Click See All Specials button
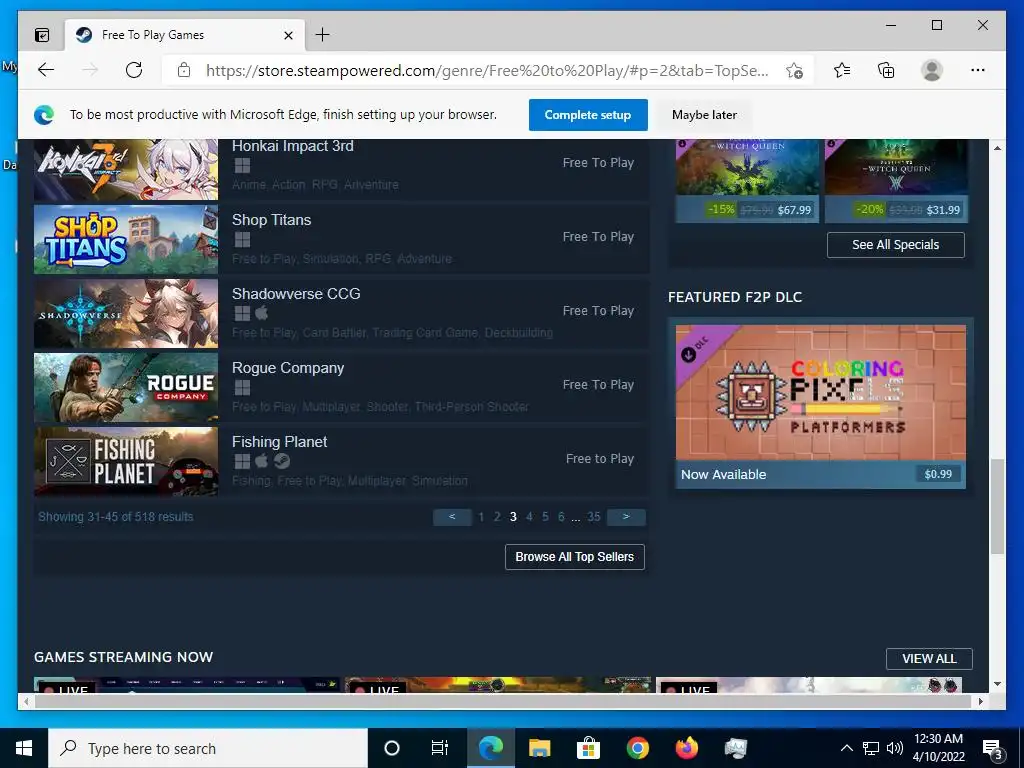The width and height of the screenshot is (1024, 768). click(x=895, y=245)
